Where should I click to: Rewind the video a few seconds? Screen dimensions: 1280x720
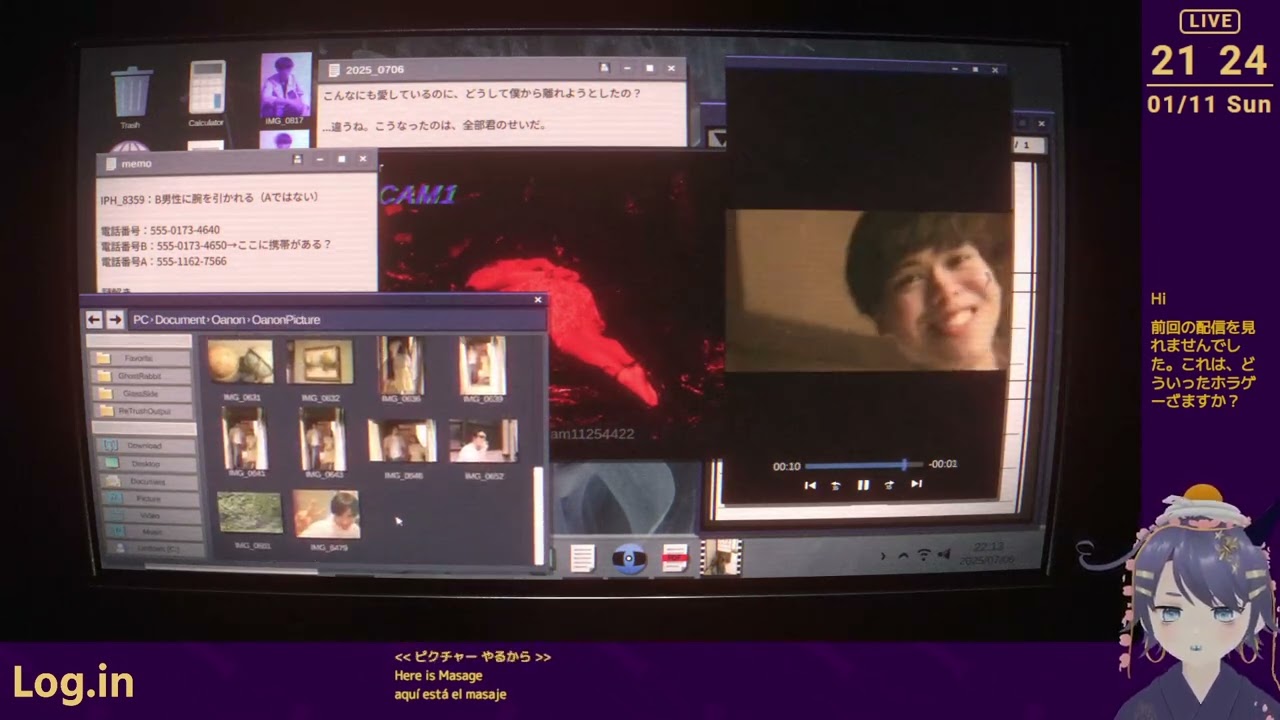836,485
